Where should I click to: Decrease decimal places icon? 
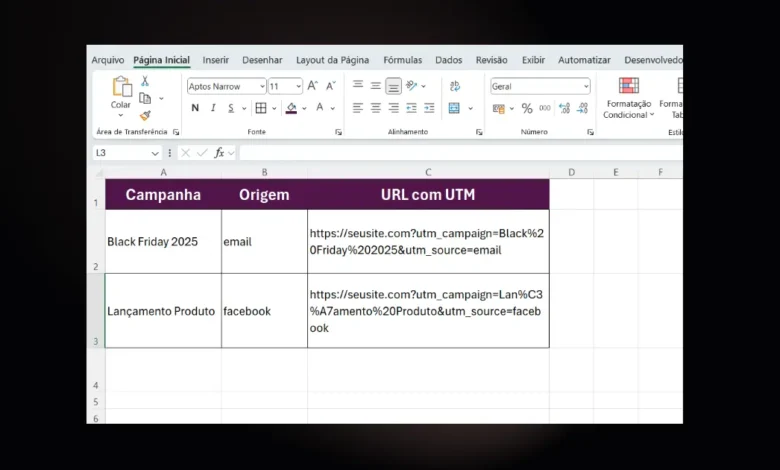[x=582, y=108]
